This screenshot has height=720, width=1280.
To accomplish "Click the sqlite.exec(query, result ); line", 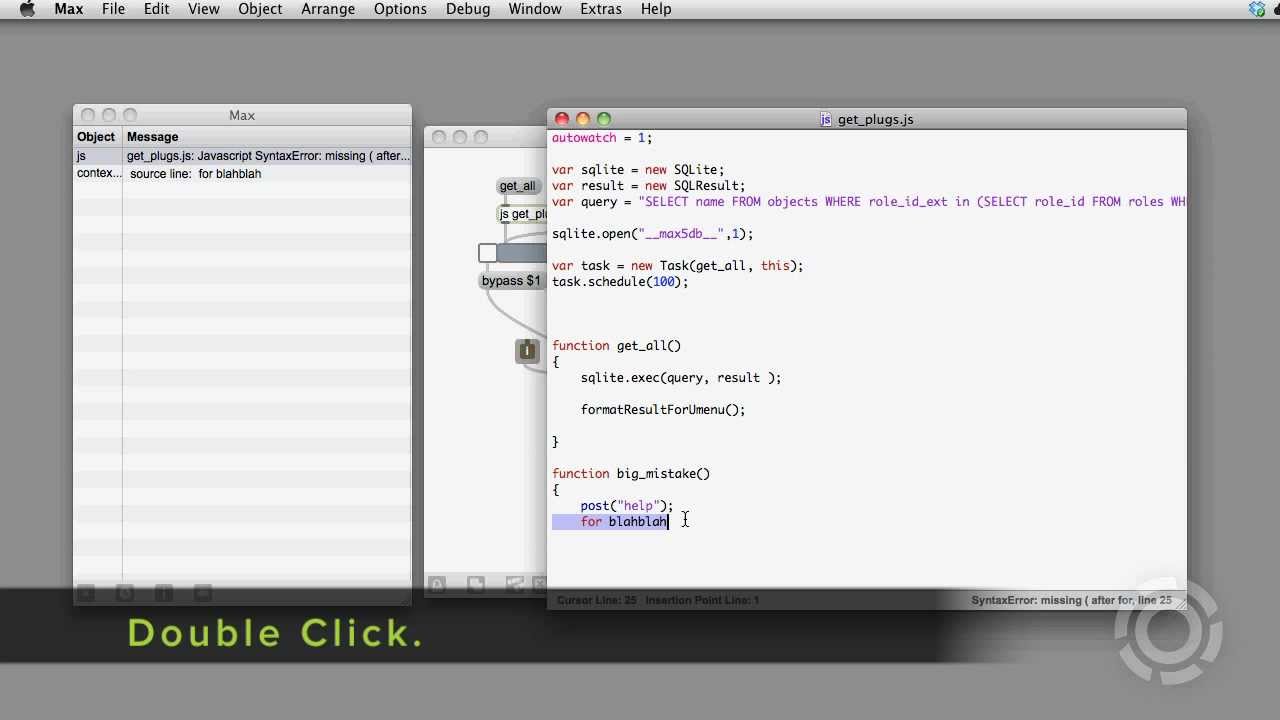I will click(681, 378).
